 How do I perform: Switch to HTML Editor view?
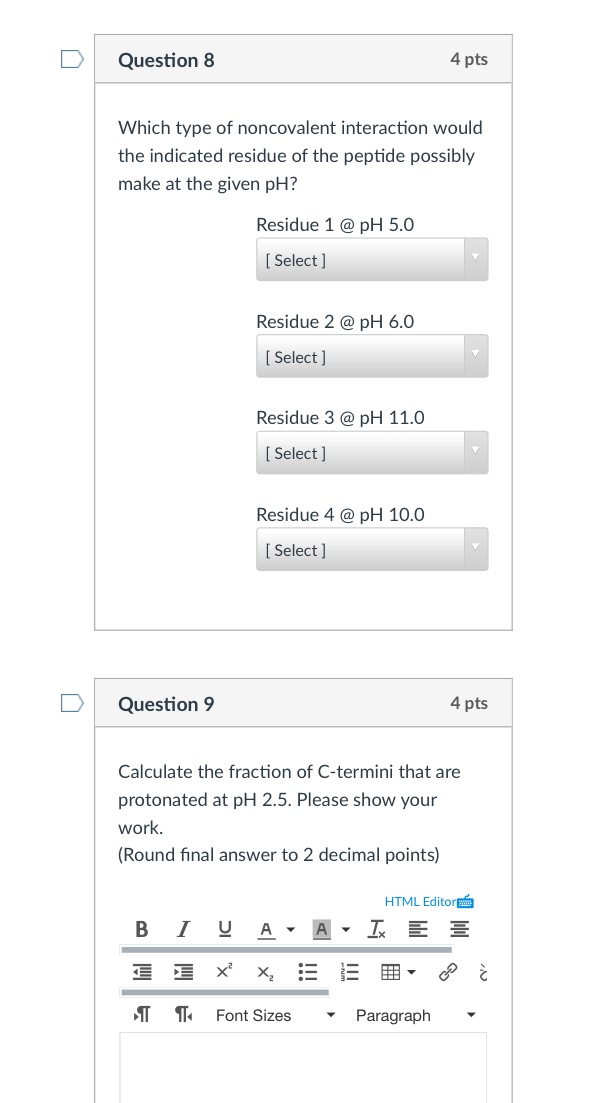pyautogui.click(x=427, y=901)
